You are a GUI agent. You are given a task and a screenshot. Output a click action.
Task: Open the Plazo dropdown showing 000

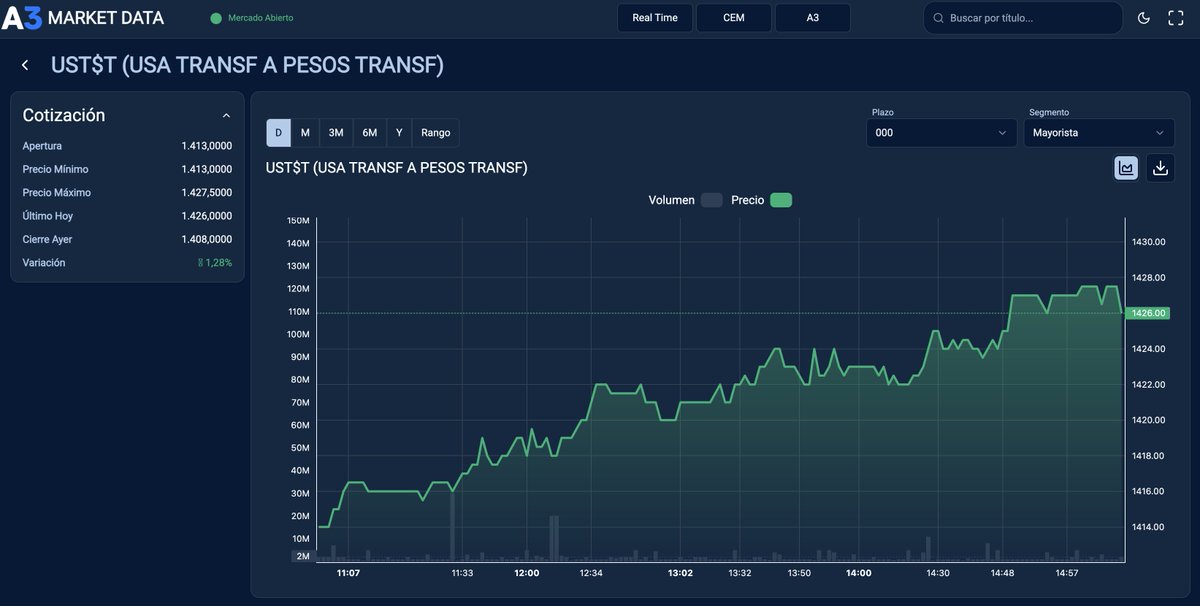coord(941,133)
